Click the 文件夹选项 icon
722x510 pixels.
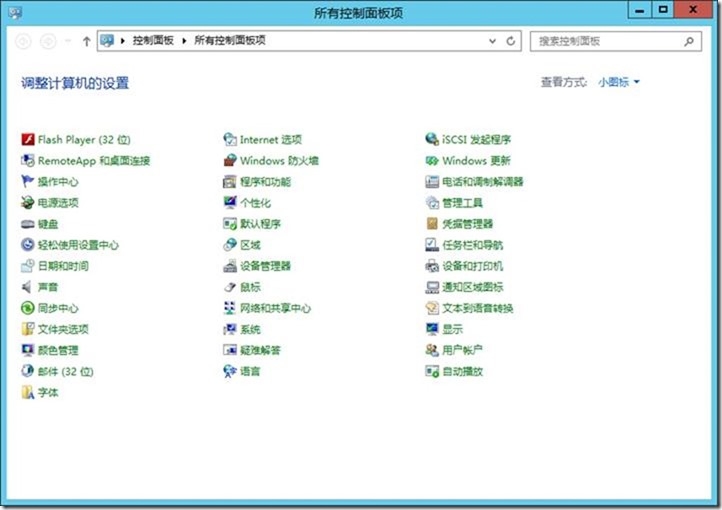(28, 329)
